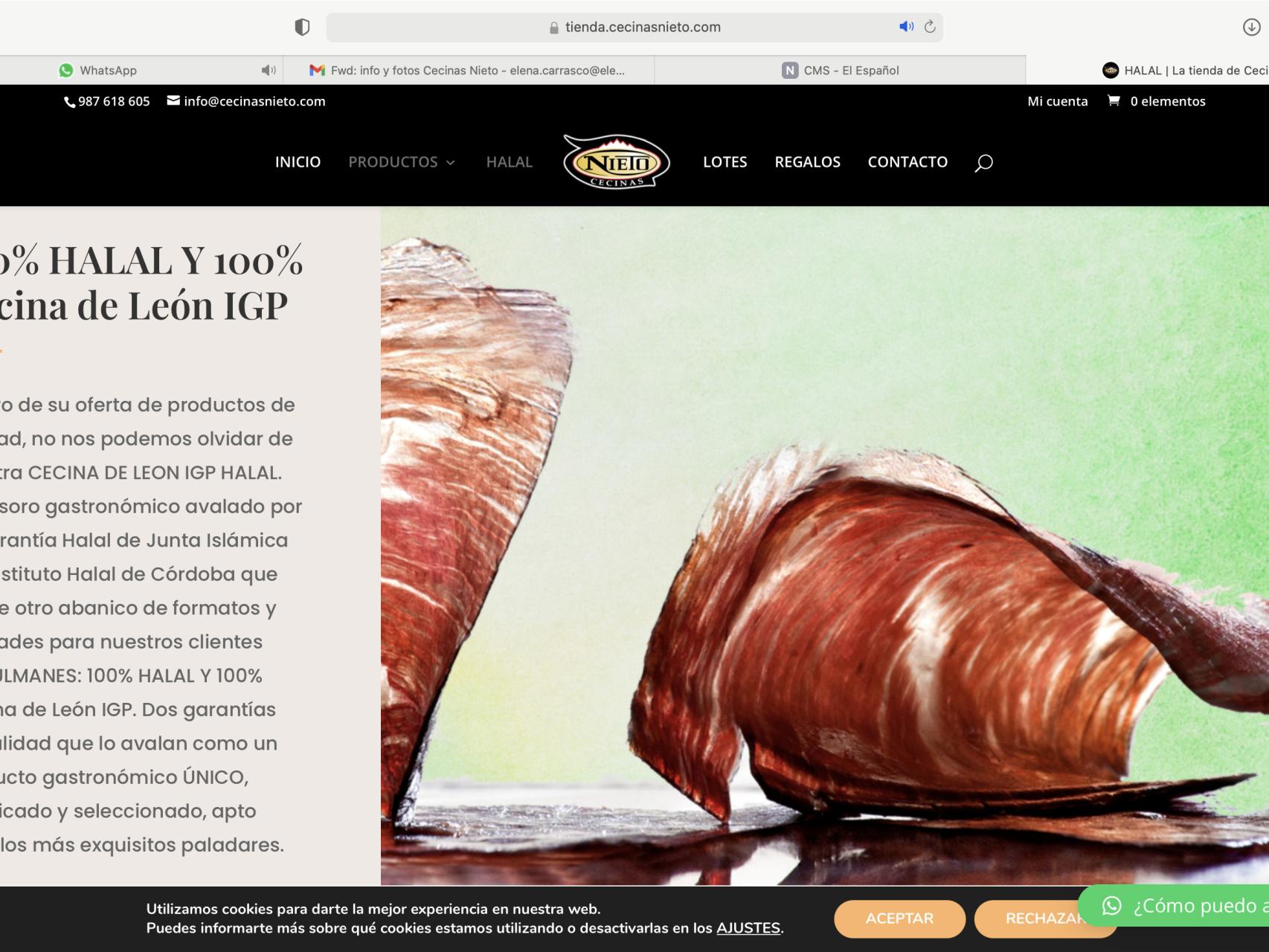The image size is (1269, 952).
Task: Reject cookies with the RECHAZAR button
Action: point(1045,918)
